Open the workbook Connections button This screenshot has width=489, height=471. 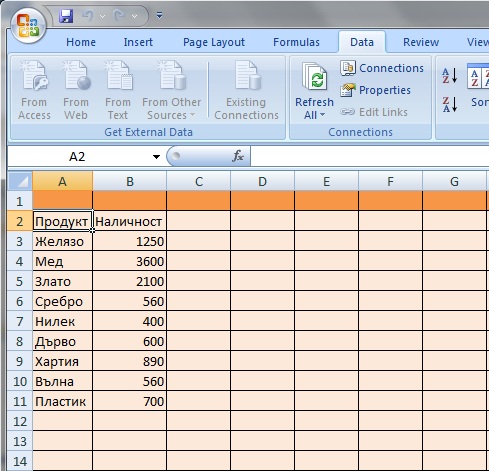[382, 68]
